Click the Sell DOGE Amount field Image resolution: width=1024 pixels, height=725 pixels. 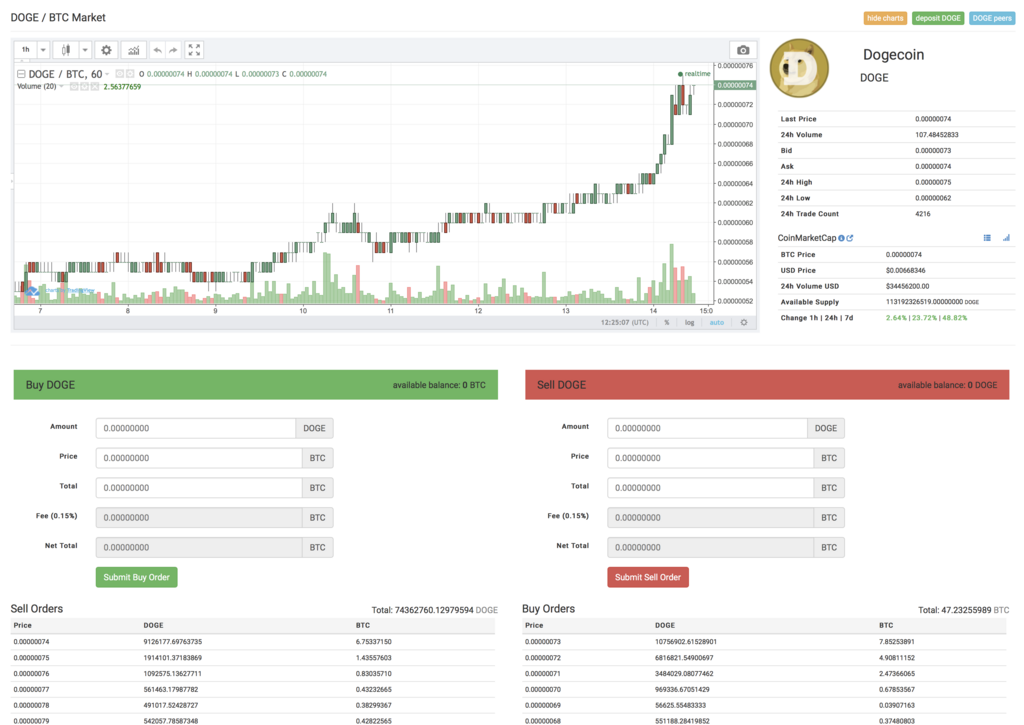707,428
